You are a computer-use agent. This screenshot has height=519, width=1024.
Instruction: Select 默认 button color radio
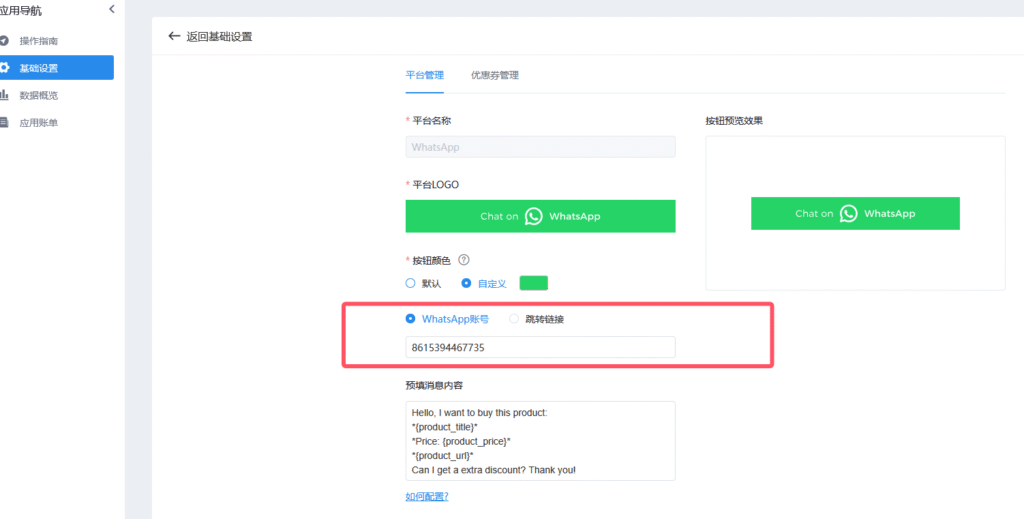point(410,283)
